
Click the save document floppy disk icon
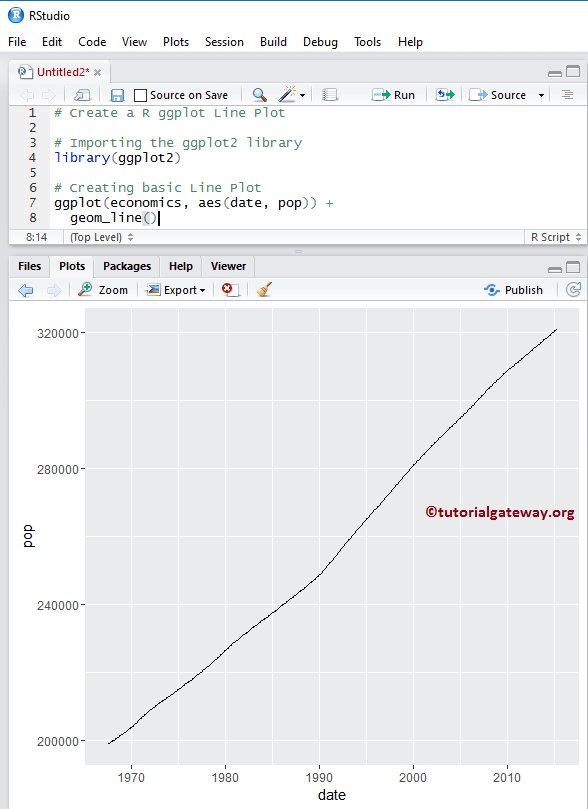point(117,95)
